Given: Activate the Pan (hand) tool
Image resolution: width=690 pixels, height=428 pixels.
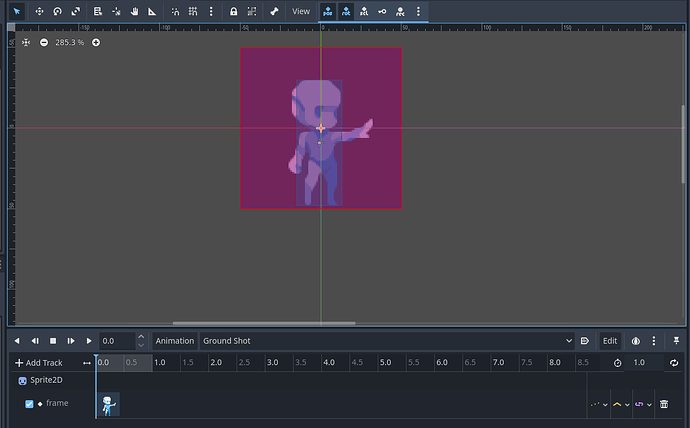Looking at the screenshot, I should click(x=133, y=11).
